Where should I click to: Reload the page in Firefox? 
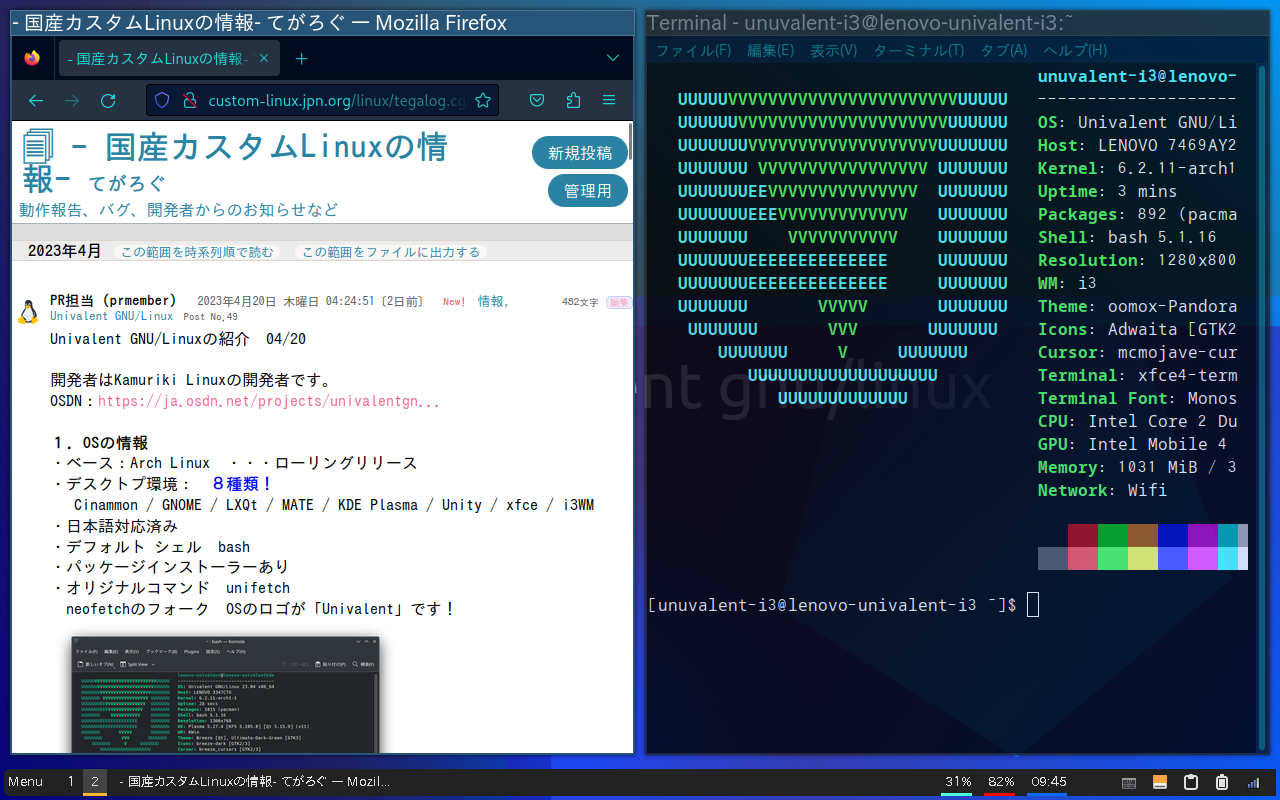(x=108, y=100)
